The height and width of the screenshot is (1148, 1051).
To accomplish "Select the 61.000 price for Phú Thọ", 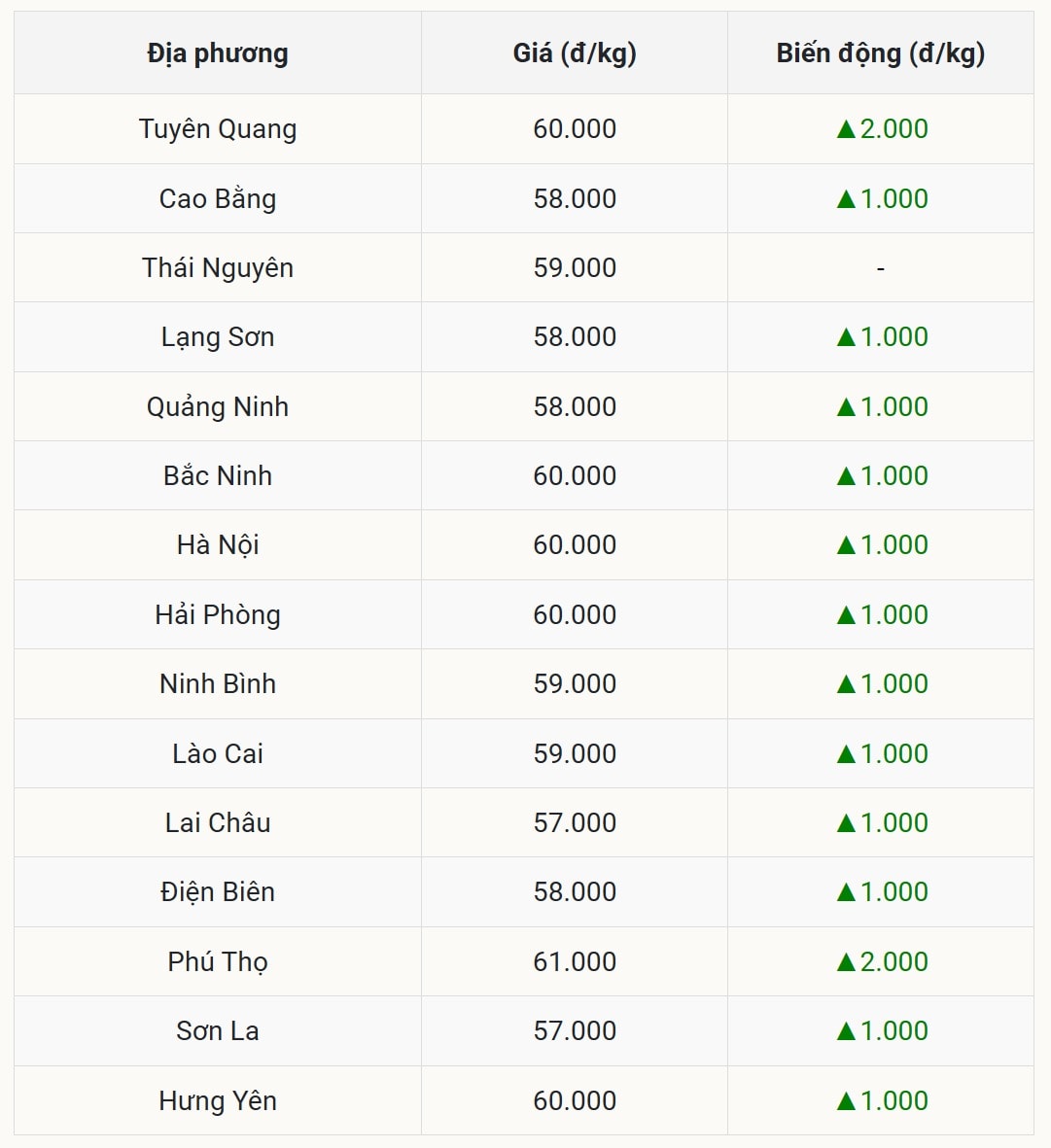I will [x=575, y=962].
